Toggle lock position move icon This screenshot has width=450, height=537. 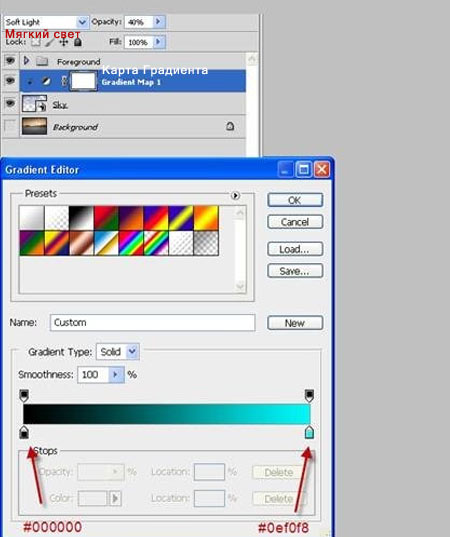coord(64,42)
